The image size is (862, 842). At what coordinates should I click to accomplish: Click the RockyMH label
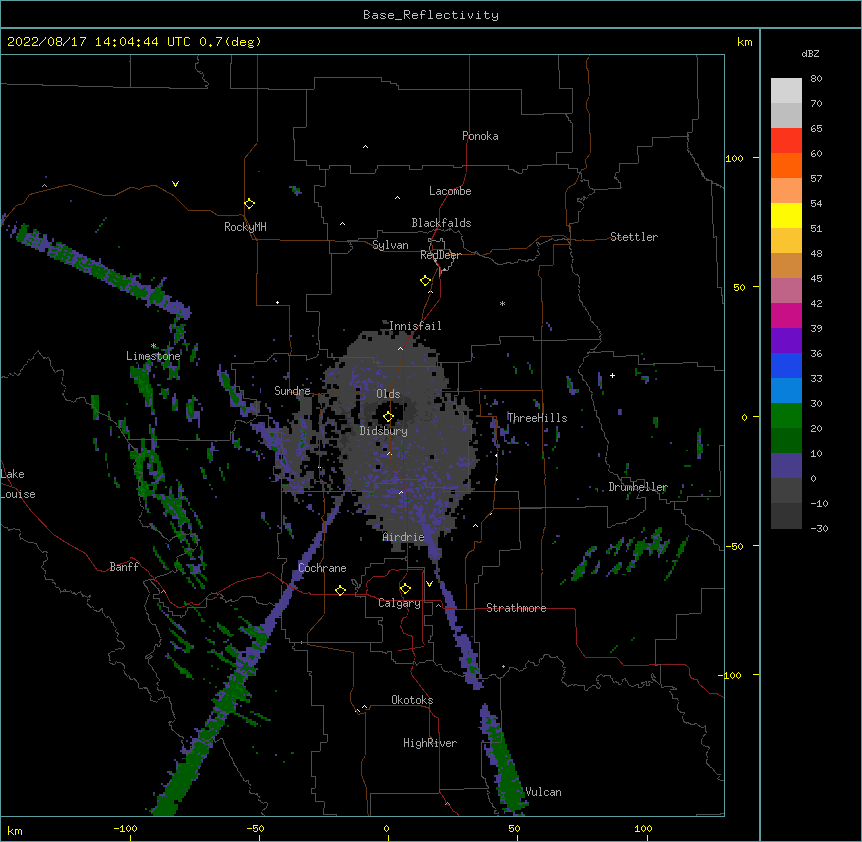point(245,227)
